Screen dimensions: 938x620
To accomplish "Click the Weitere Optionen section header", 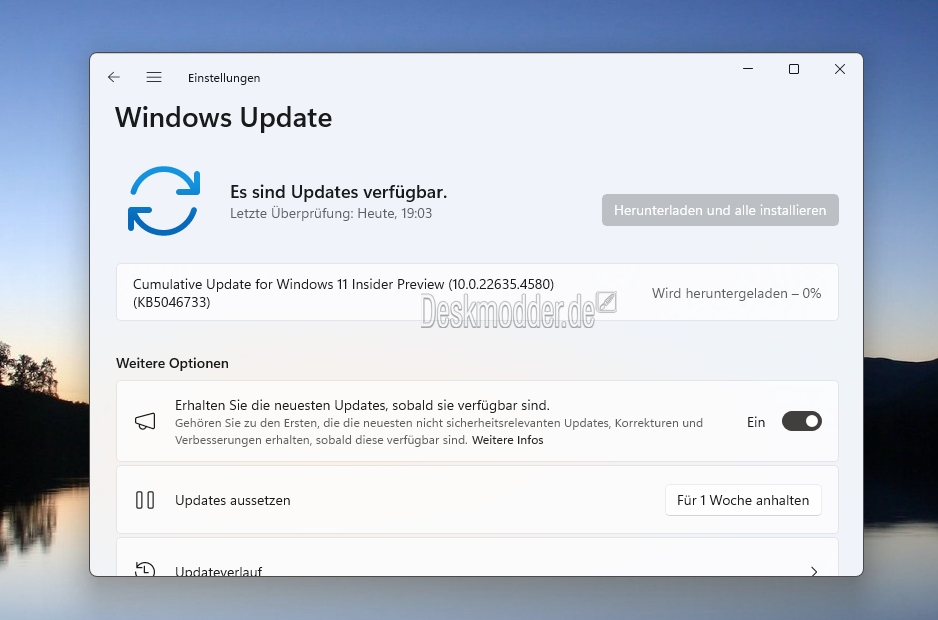I will 172,363.
